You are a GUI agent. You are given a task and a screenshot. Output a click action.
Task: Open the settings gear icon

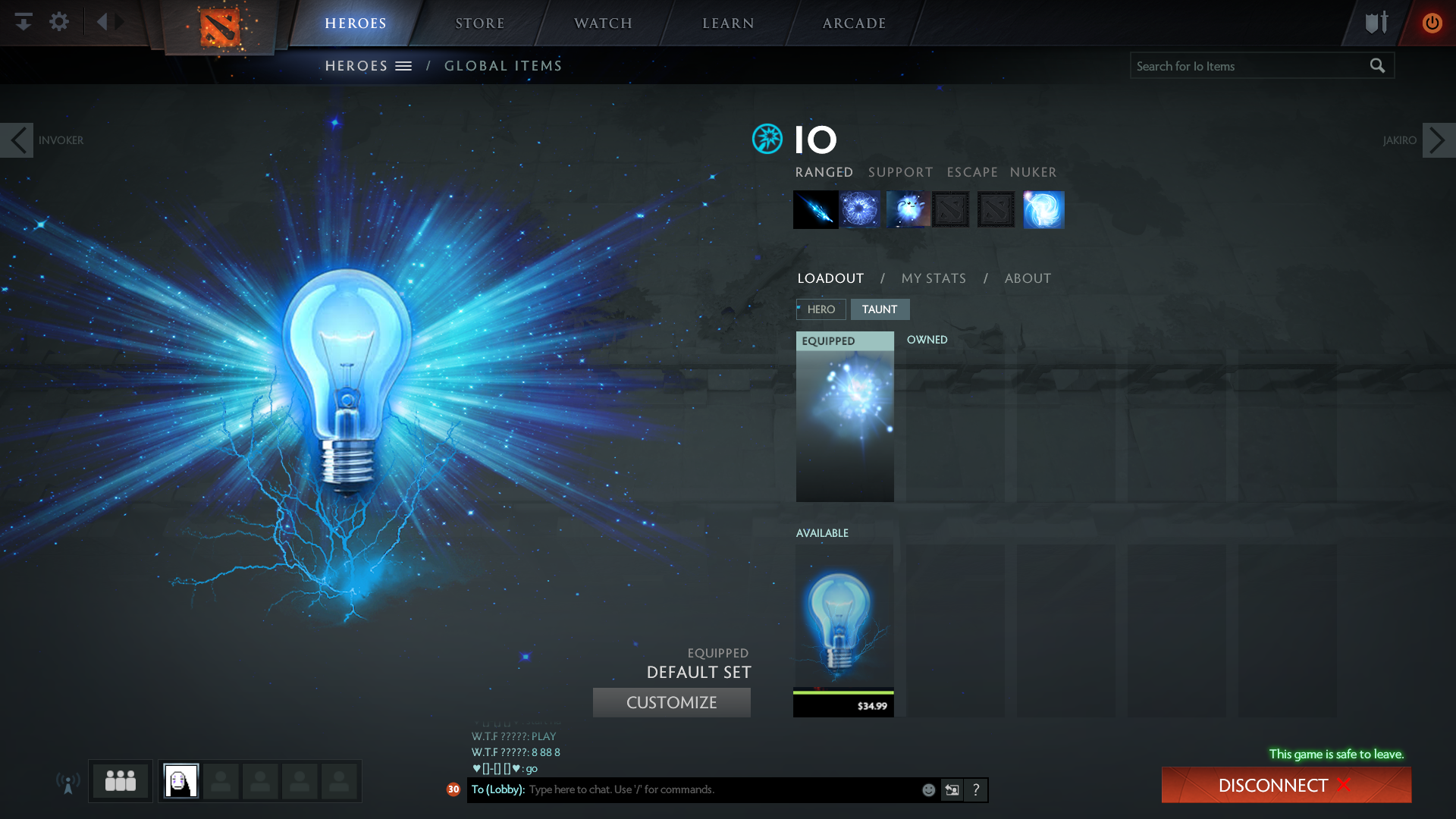59,22
